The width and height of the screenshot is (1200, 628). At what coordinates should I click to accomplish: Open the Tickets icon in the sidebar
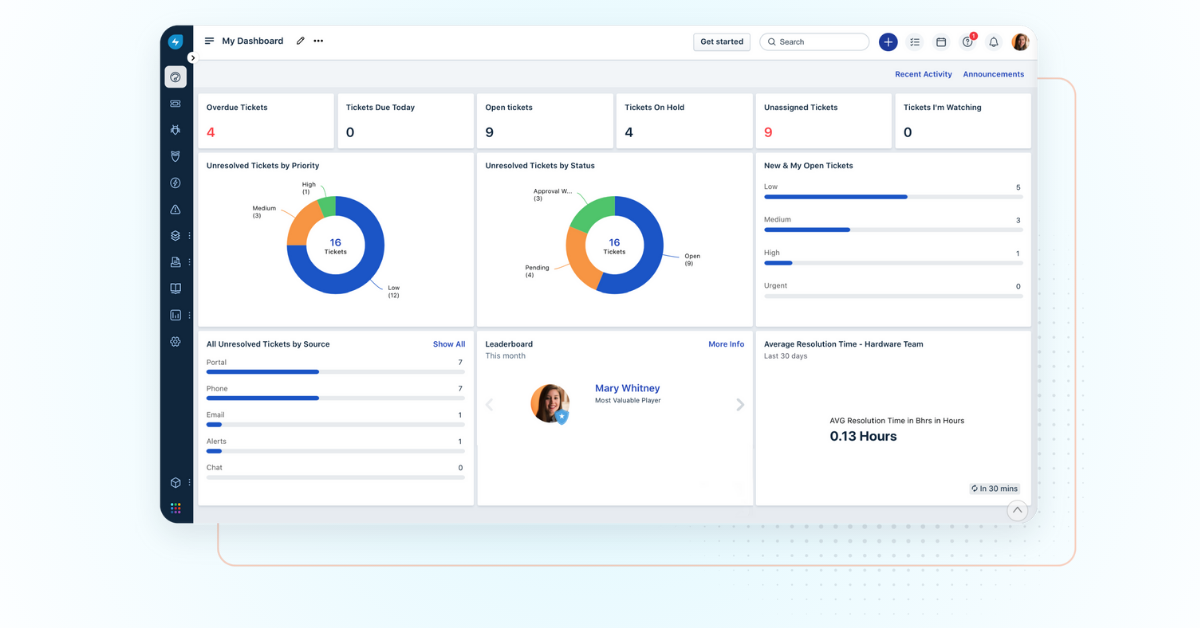click(x=175, y=103)
